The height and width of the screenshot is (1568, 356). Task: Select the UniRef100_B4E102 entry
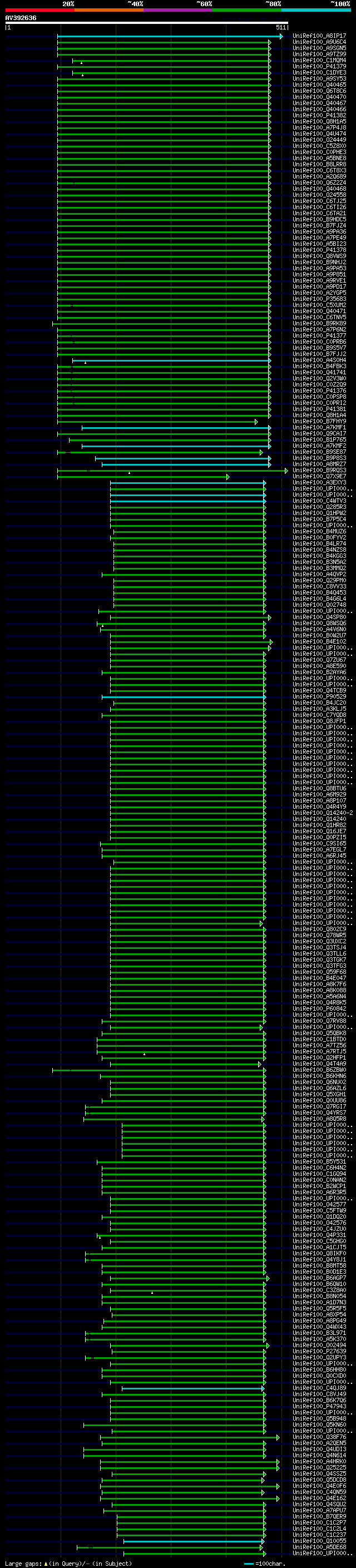319,641
